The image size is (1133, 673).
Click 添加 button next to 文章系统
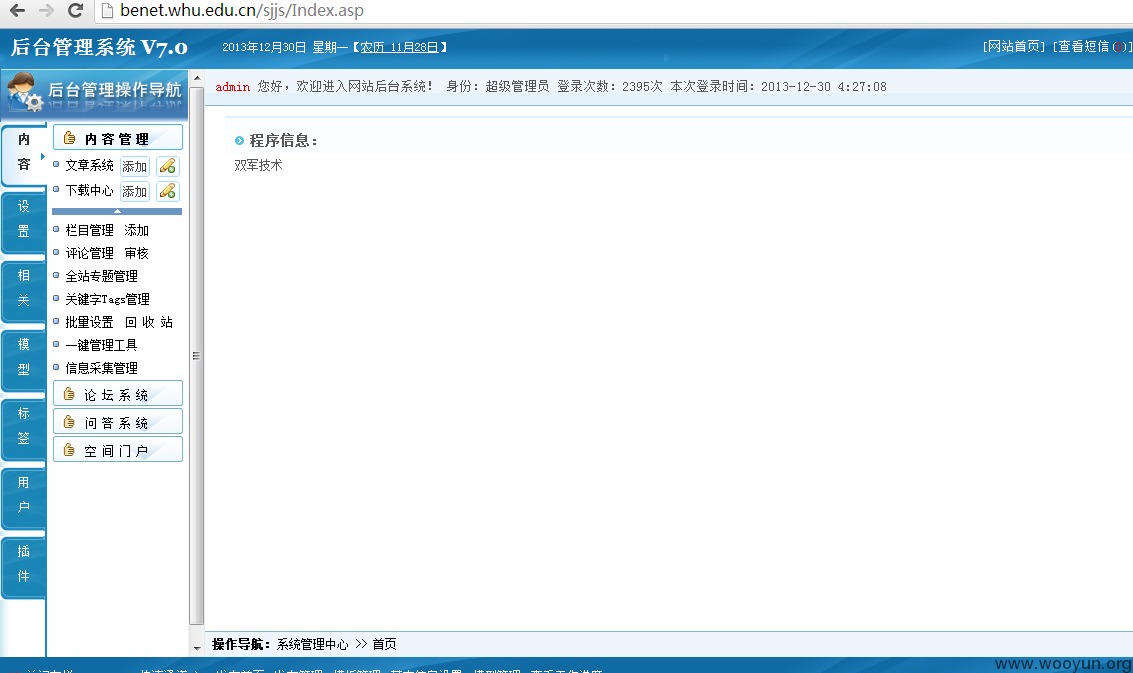tap(134, 166)
